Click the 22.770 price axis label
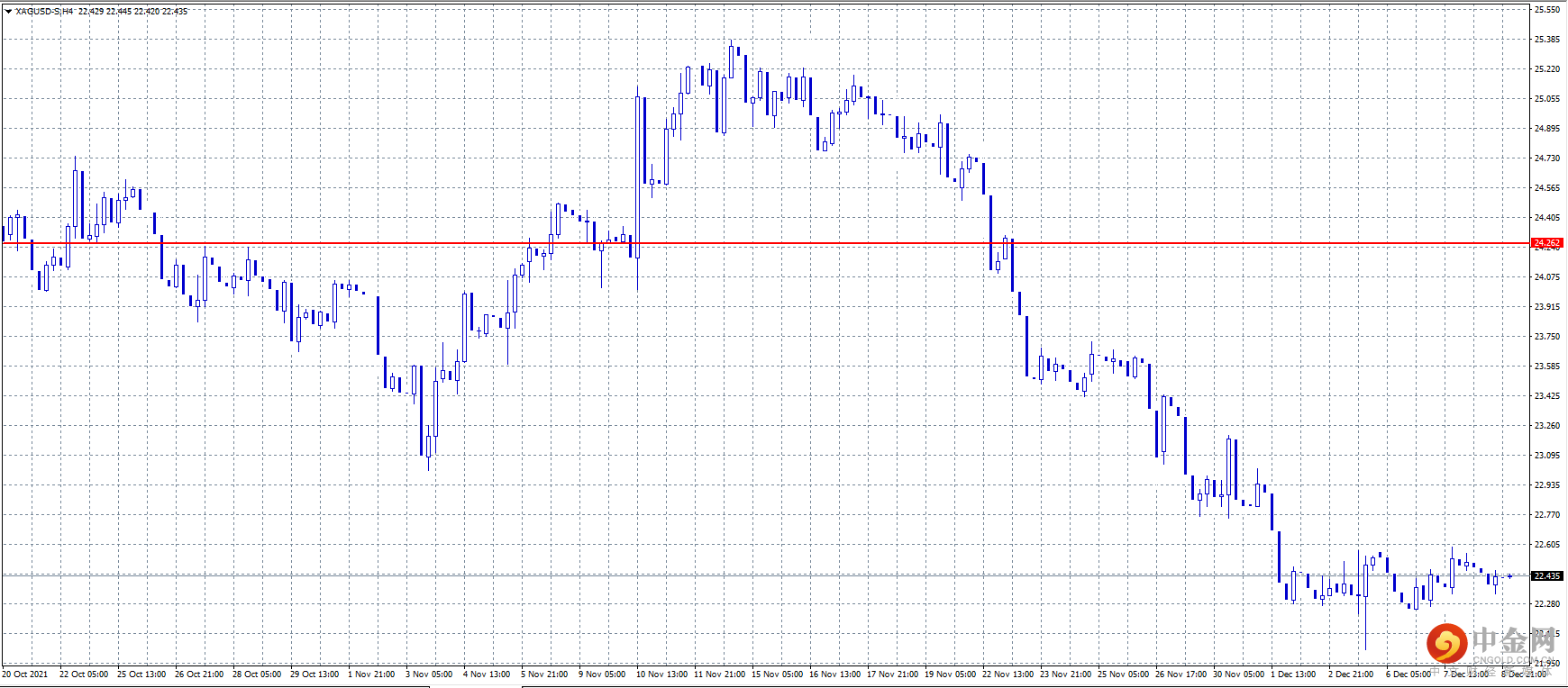1568x688 pixels. (x=1547, y=515)
